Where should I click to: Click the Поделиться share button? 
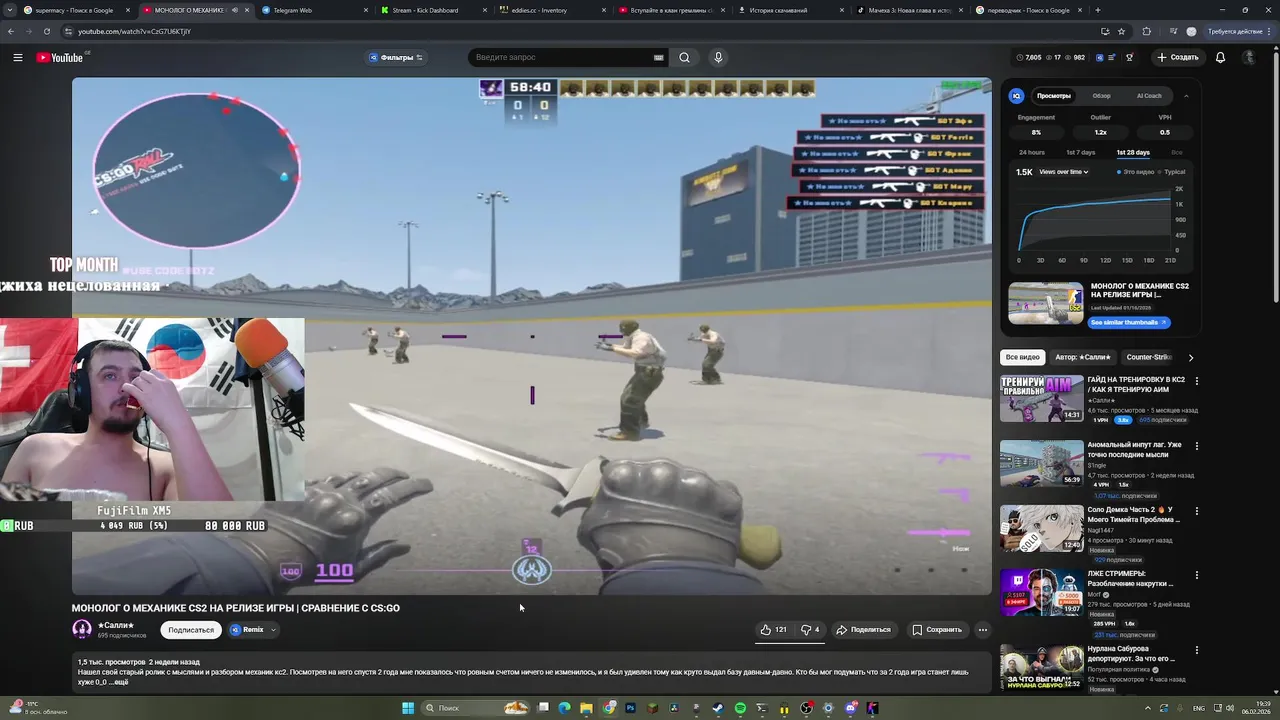tap(863, 629)
